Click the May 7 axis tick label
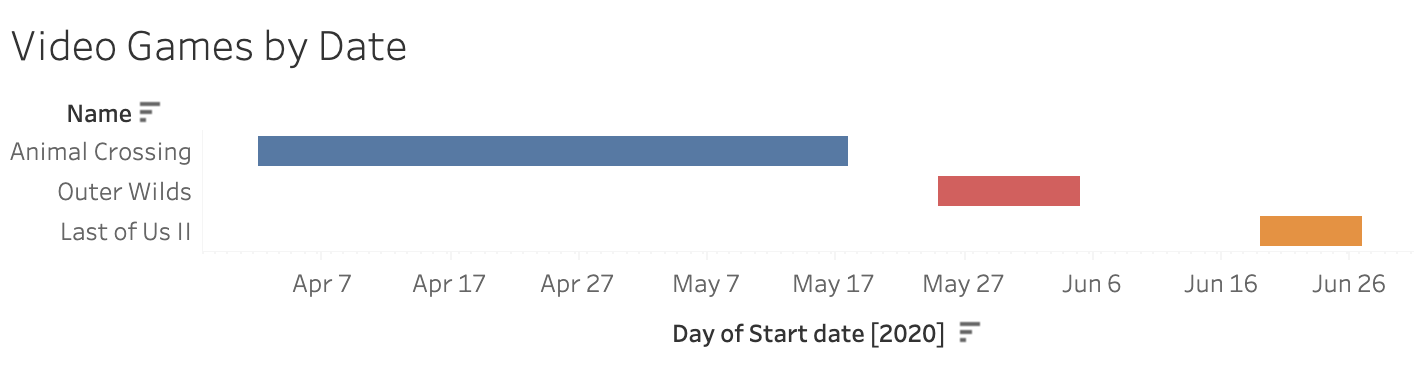Image resolution: width=1414 pixels, height=378 pixels. click(x=705, y=284)
